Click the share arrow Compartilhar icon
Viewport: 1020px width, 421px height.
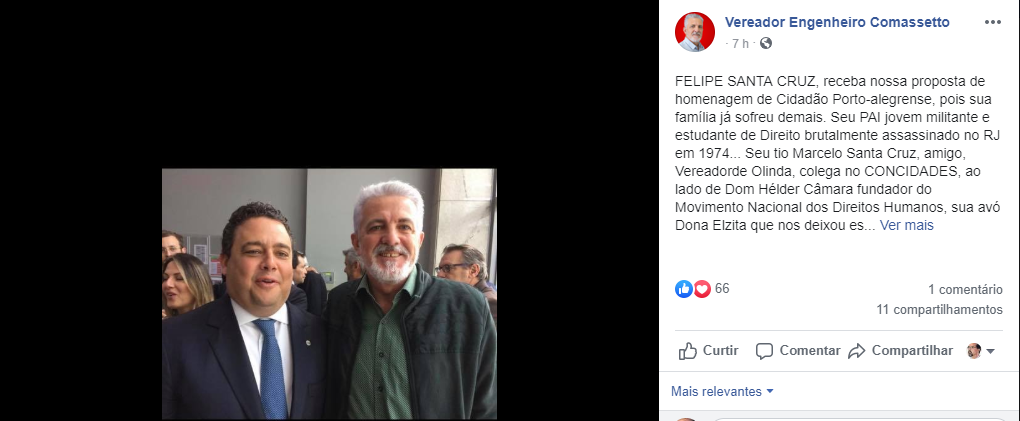pyautogui.click(x=857, y=351)
